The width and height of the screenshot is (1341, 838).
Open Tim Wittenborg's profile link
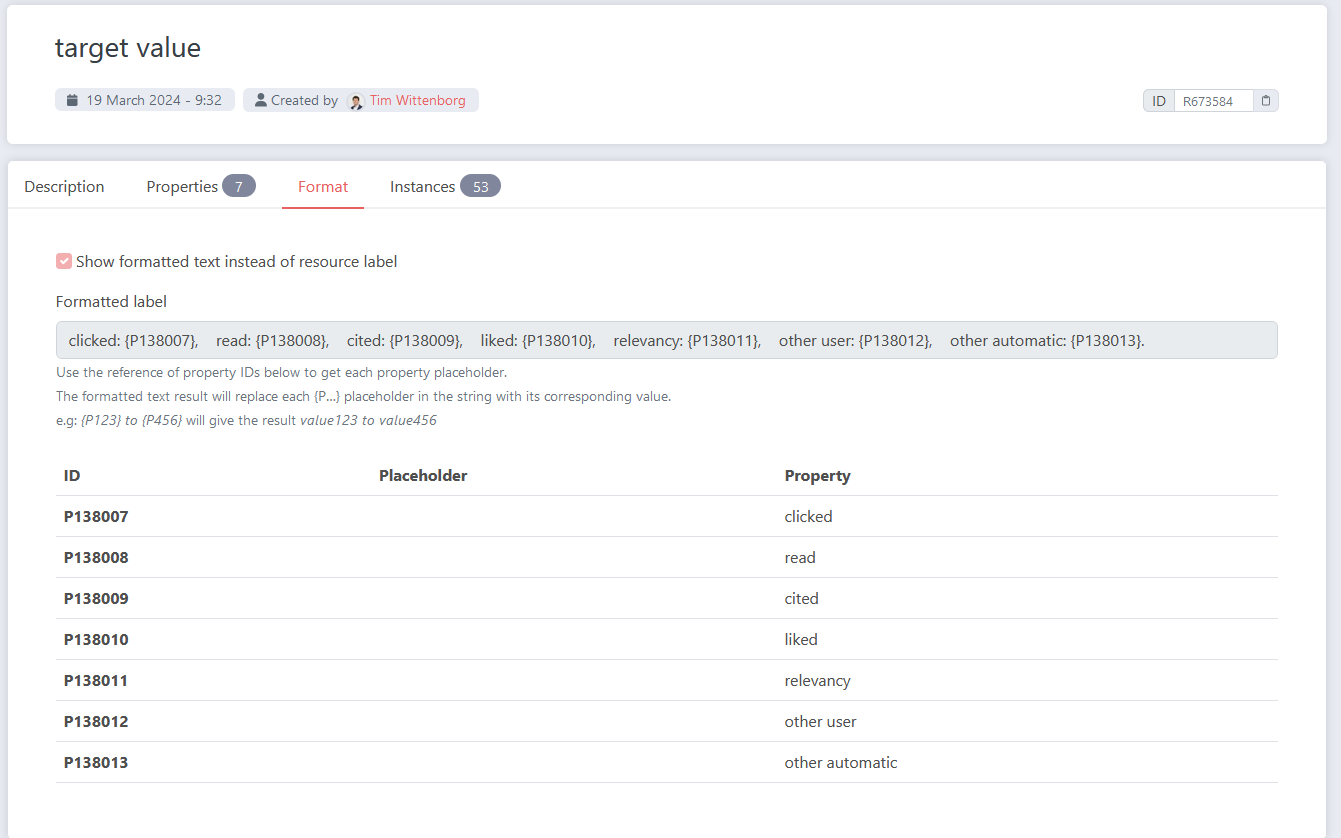click(417, 100)
